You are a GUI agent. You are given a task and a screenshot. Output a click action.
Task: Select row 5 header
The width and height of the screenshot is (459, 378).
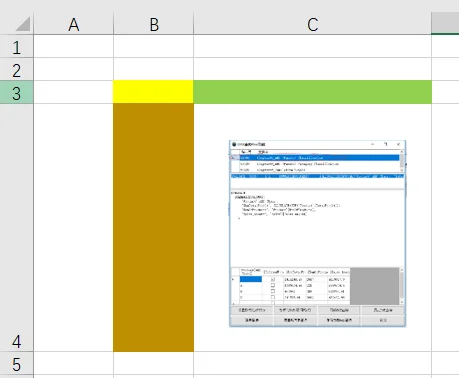pos(17,363)
